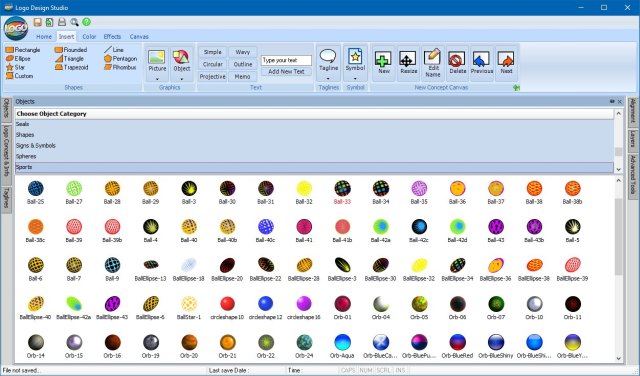Screen dimensions: 640x376
Task: Insert the Star shape
Action: tap(16, 67)
